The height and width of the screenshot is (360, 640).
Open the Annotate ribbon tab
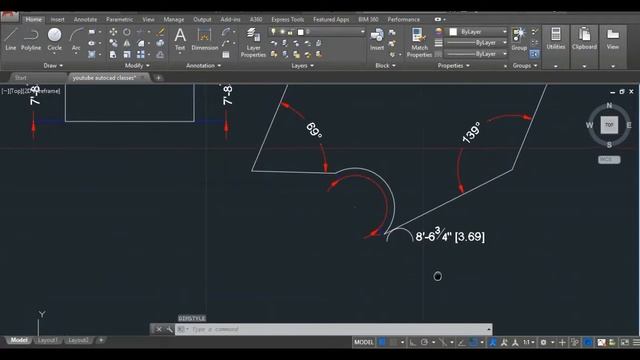[x=85, y=19]
